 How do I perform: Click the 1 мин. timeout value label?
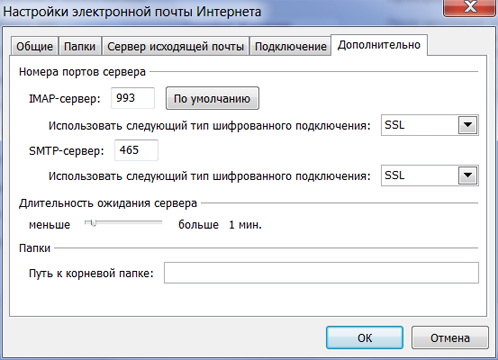click(245, 225)
